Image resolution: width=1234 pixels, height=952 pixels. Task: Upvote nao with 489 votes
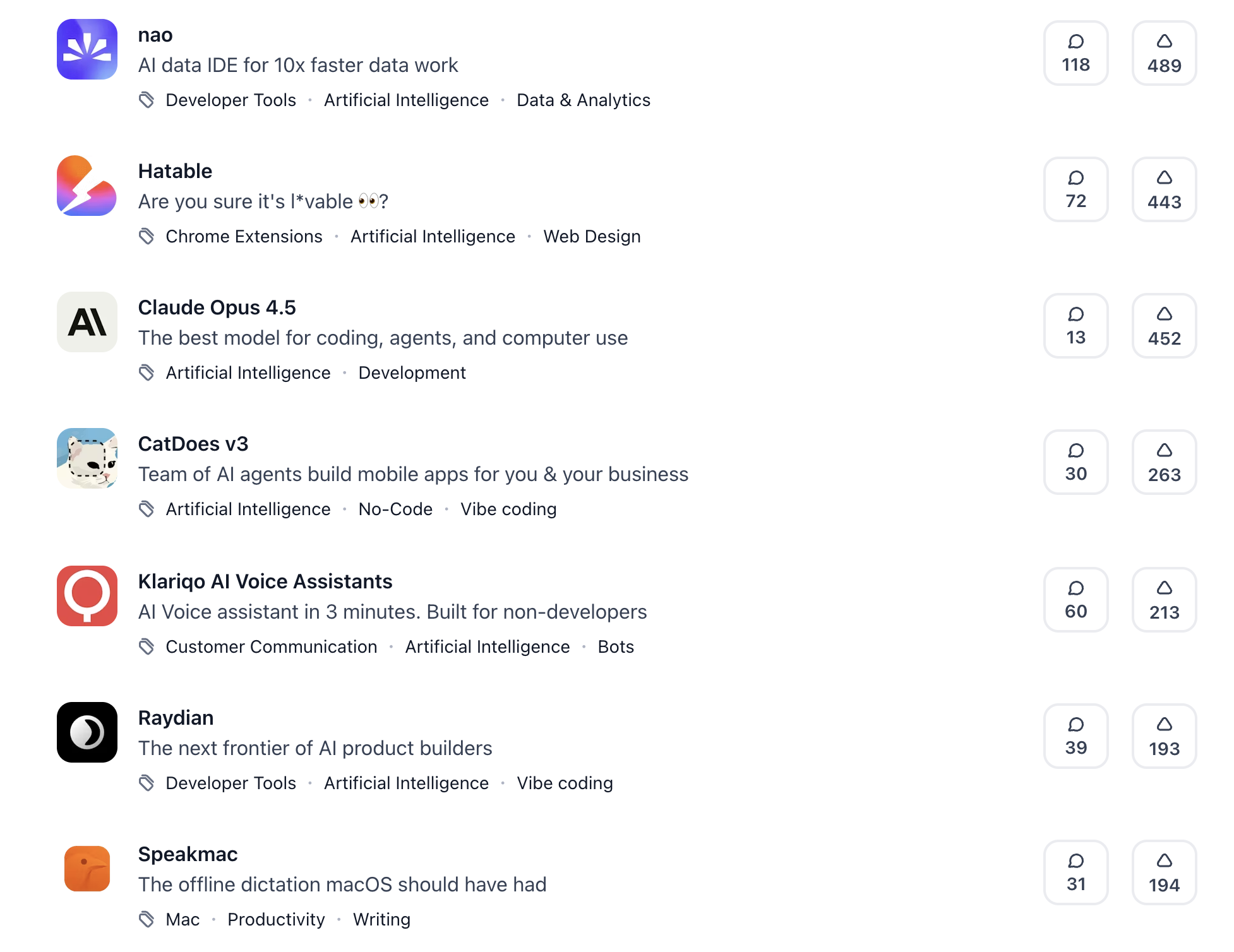[1164, 53]
